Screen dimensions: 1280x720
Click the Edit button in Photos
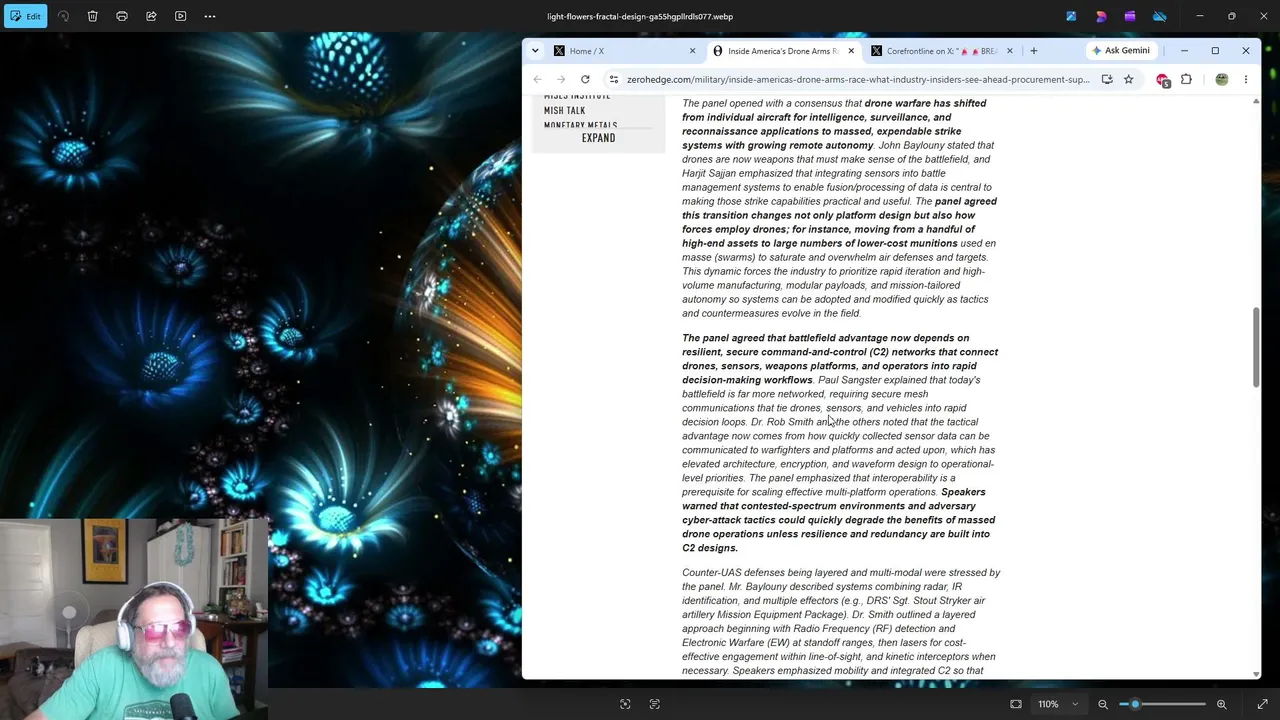tap(25, 16)
